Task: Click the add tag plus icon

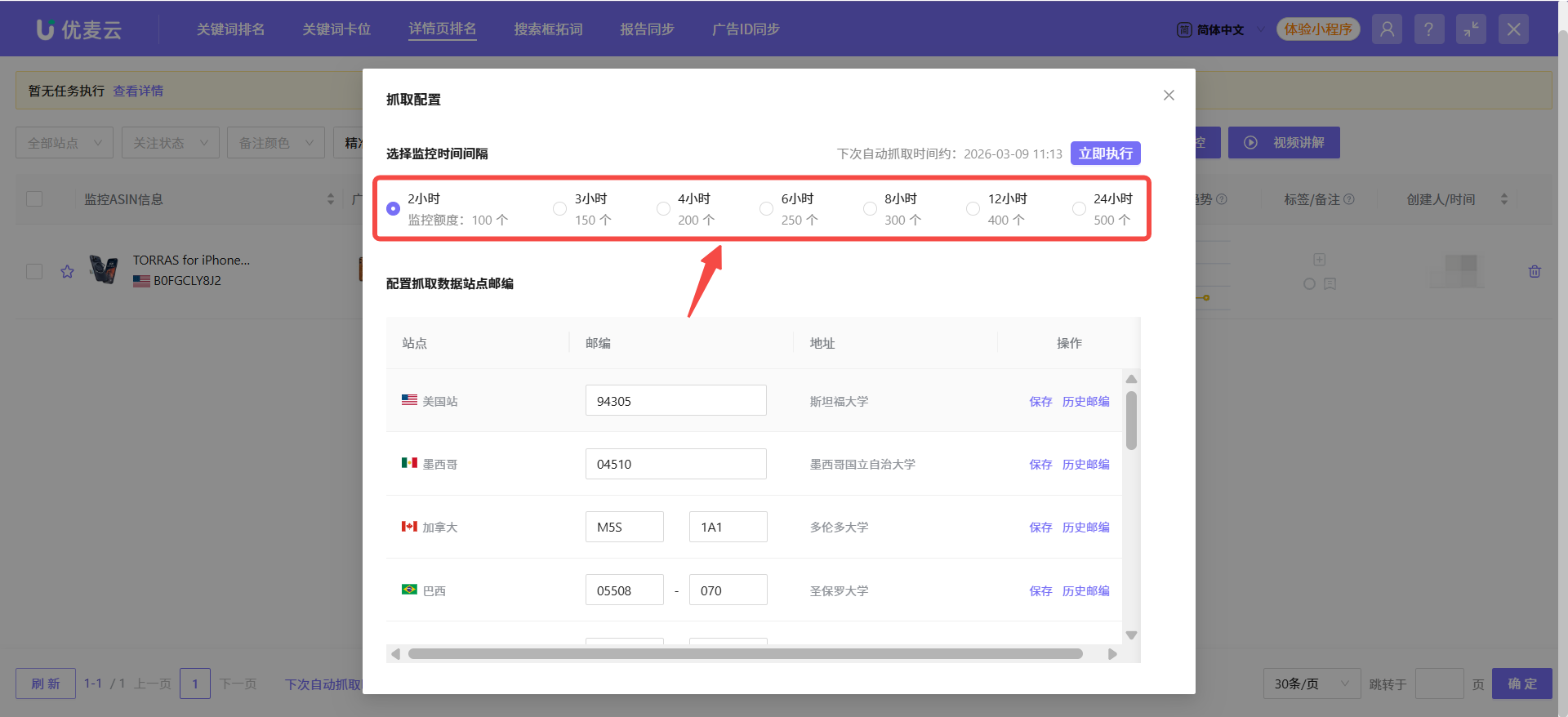Action: point(1319,260)
